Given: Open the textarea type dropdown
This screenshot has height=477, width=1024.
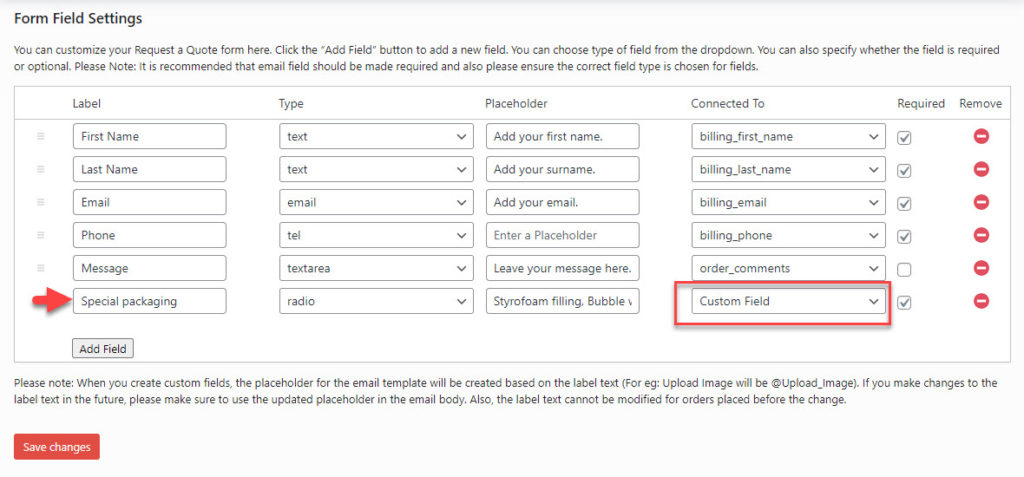Looking at the screenshot, I should [376, 269].
